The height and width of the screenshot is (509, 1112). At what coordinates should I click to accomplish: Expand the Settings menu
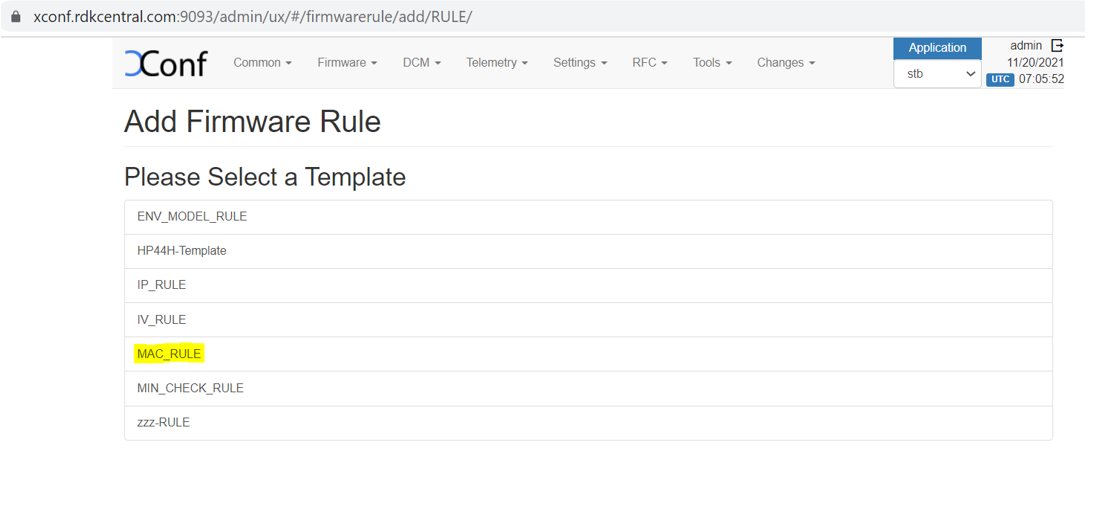point(580,63)
